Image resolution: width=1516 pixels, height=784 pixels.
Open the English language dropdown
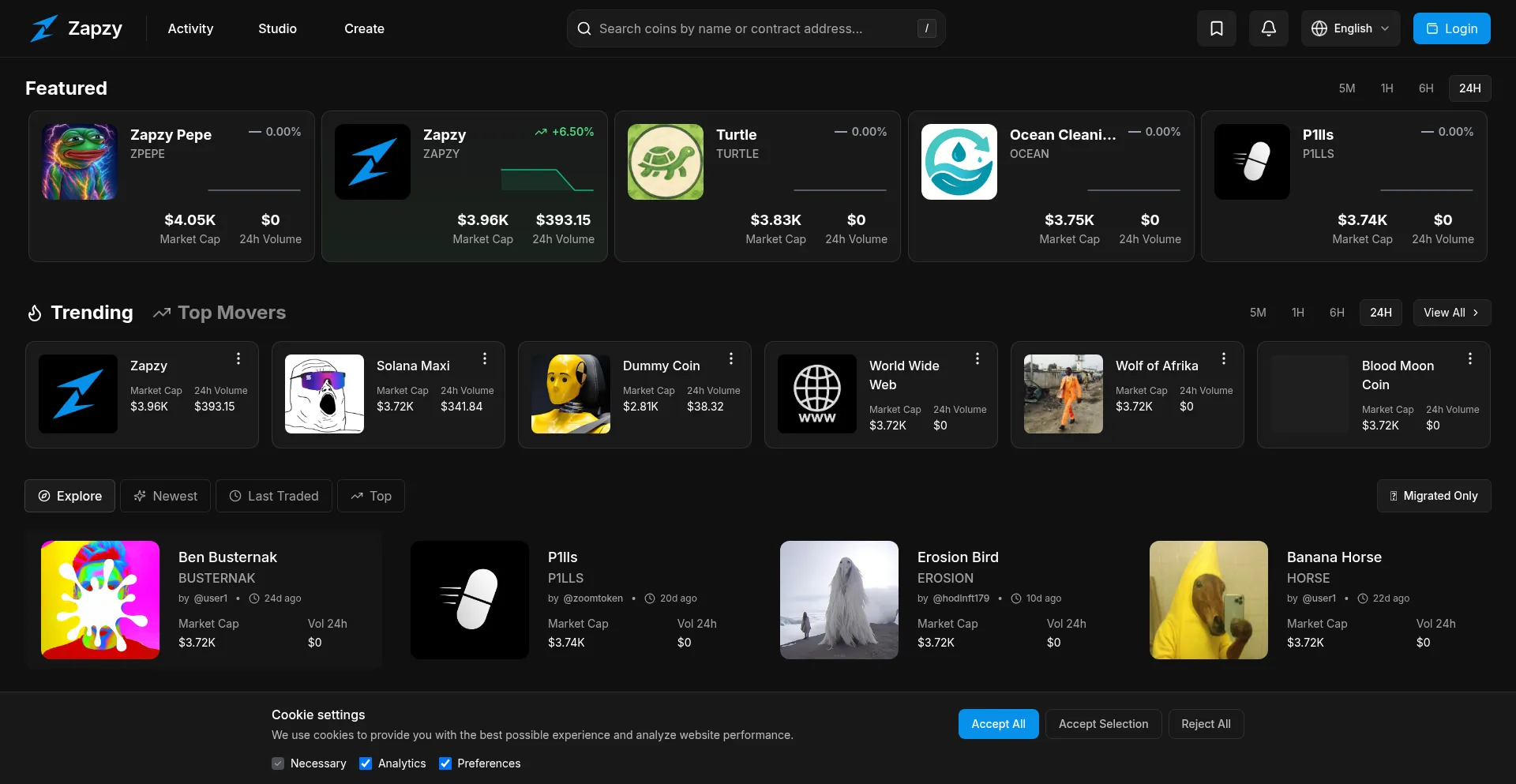[x=1350, y=28]
